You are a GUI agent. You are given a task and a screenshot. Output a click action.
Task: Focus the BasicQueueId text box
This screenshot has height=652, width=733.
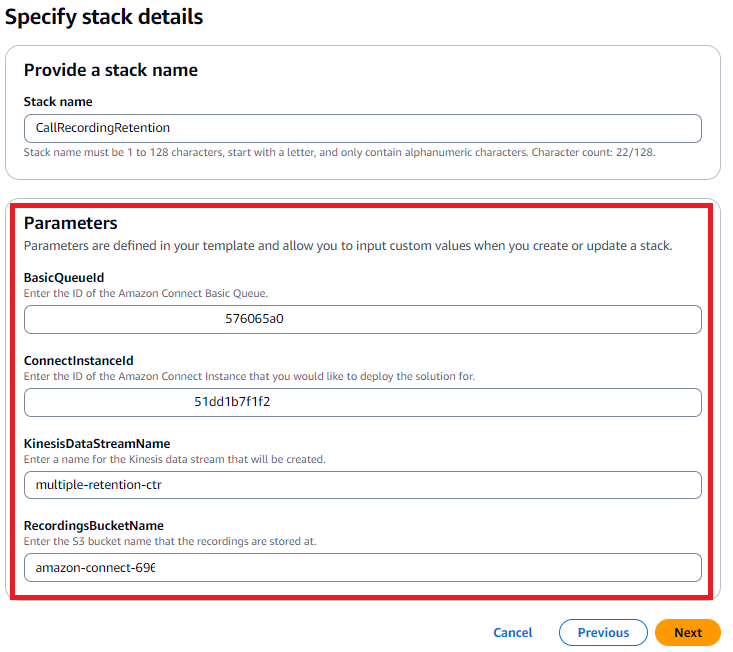(x=362, y=320)
